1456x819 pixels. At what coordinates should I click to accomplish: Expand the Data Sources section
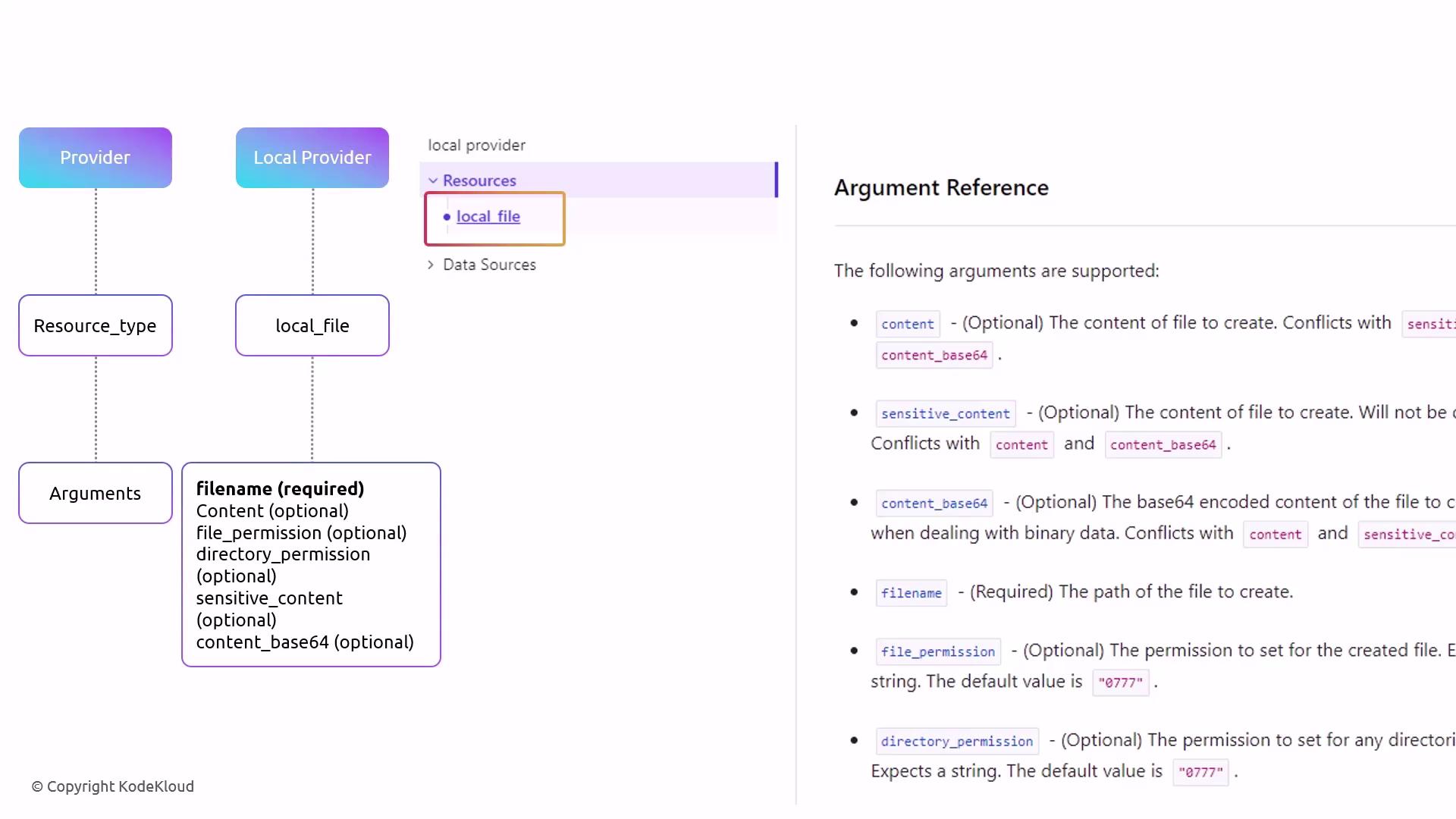coord(431,265)
